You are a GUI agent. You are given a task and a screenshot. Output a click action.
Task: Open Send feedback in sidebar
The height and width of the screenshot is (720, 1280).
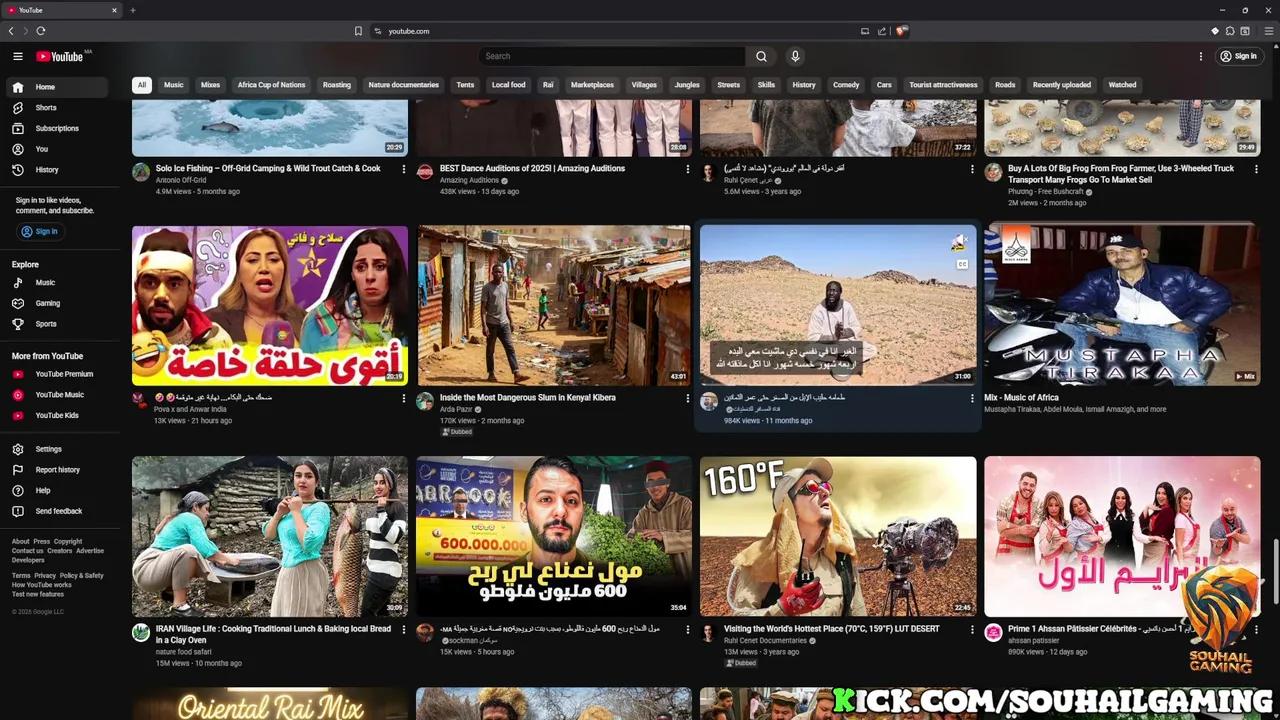pyautogui.click(x=58, y=511)
